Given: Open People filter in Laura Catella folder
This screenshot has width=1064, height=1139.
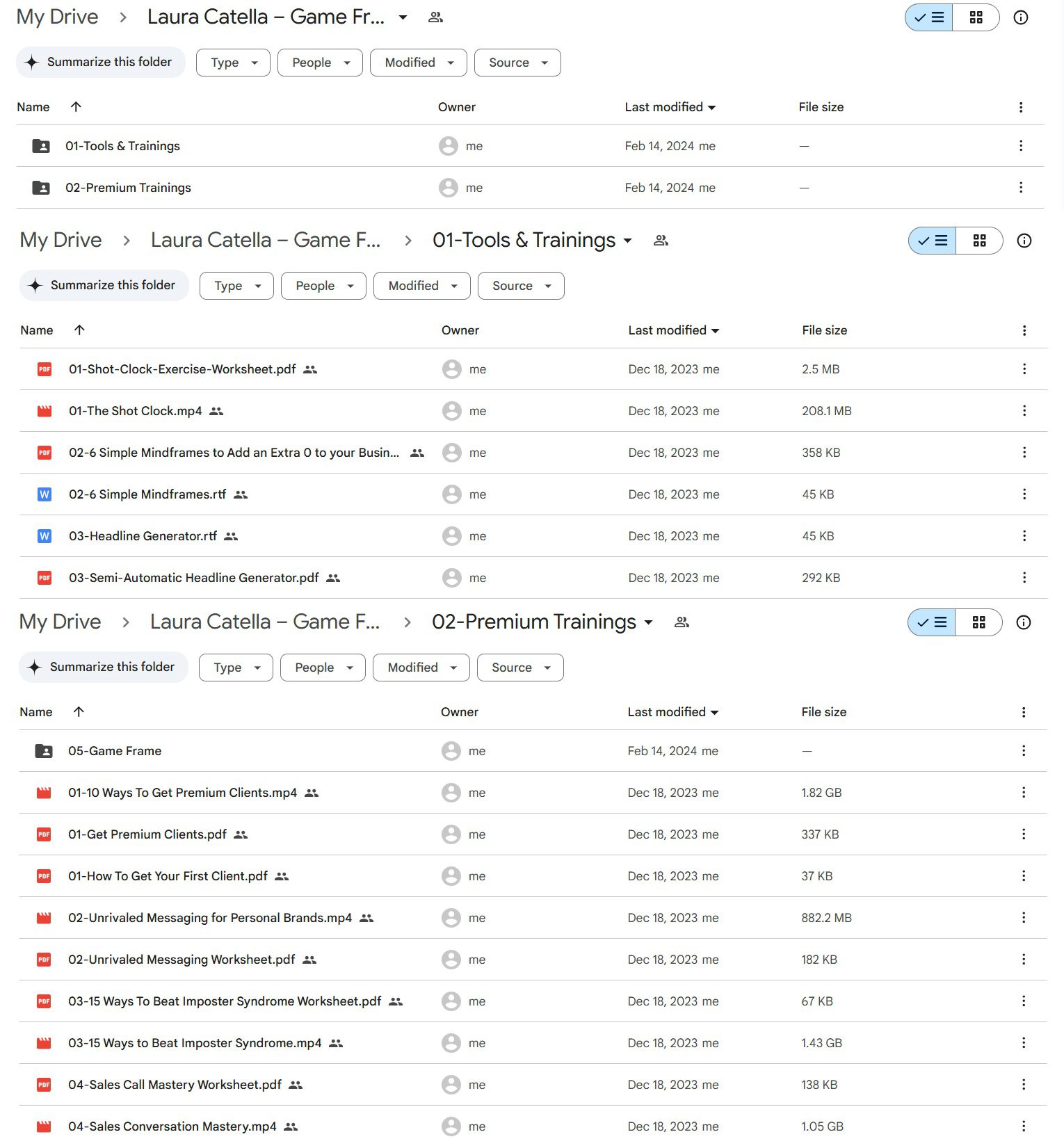Looking at the screenshot, I should pyautogui.click(x=320, y=63).
